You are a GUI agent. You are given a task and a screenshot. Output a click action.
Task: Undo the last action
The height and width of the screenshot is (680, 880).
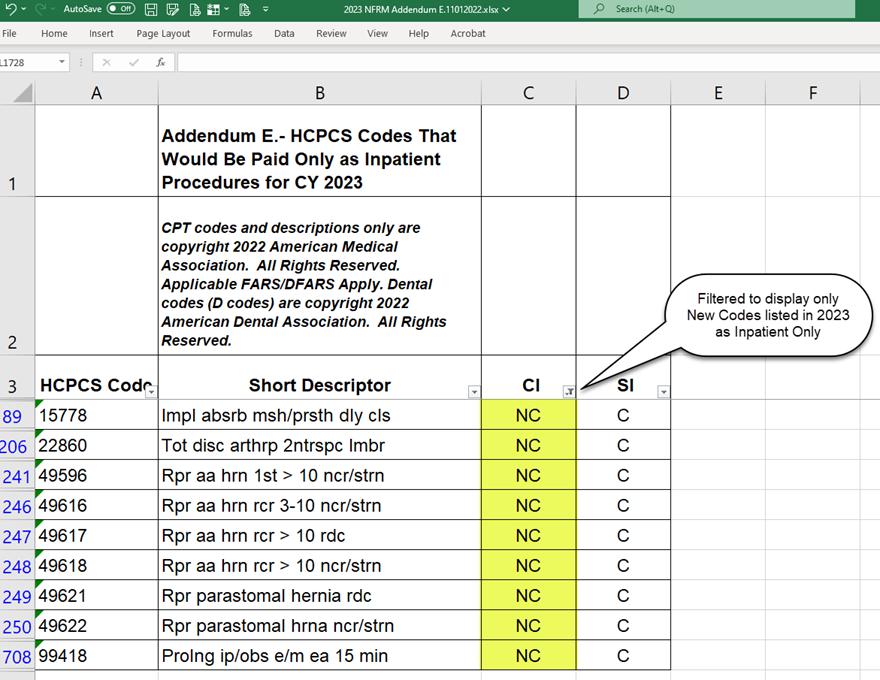click(x=10, y=9)
